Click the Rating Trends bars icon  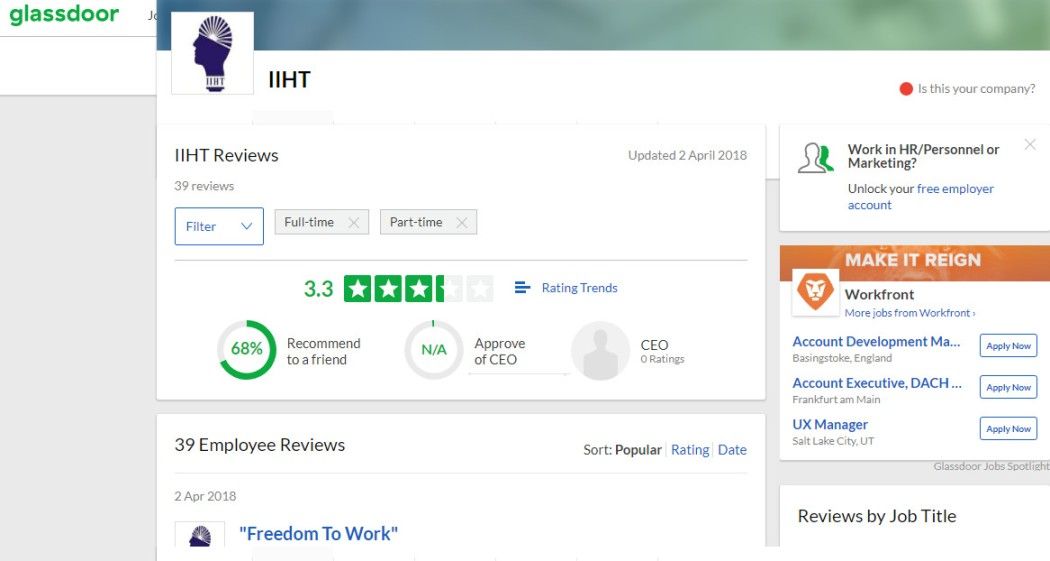522,288
